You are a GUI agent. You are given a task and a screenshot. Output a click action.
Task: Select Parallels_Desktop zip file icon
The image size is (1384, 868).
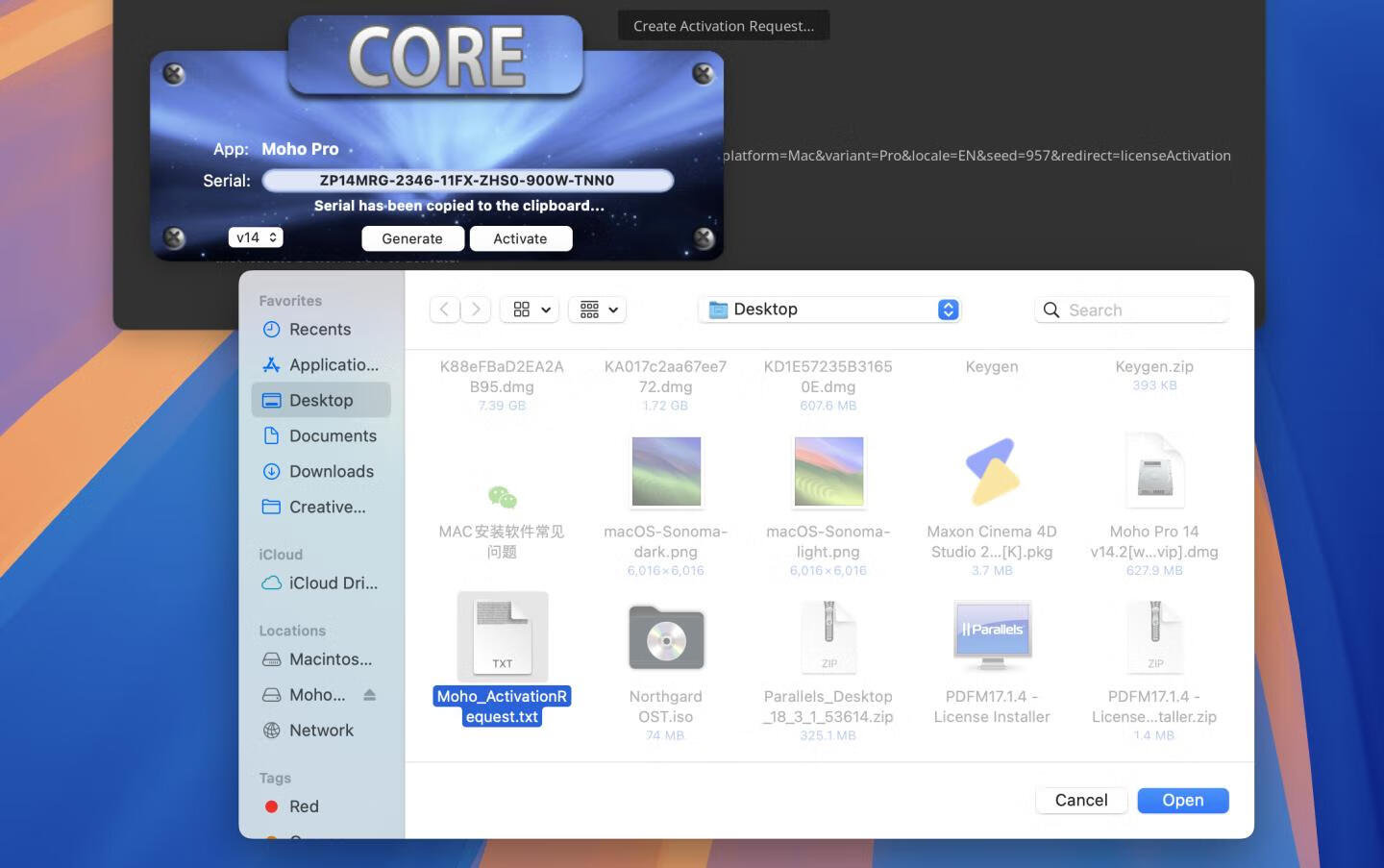(x=828, y=637)
